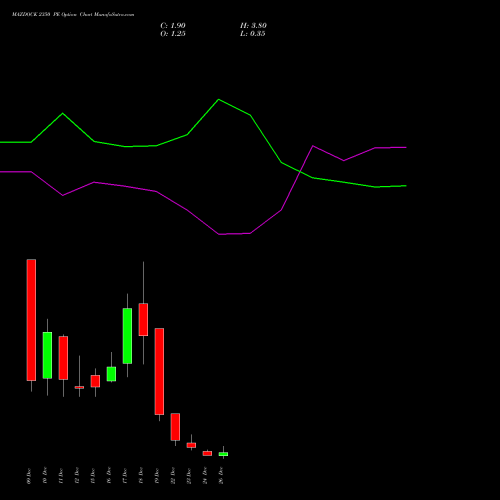Select the tall red candle for 09 Dec

tap(31, 320)
